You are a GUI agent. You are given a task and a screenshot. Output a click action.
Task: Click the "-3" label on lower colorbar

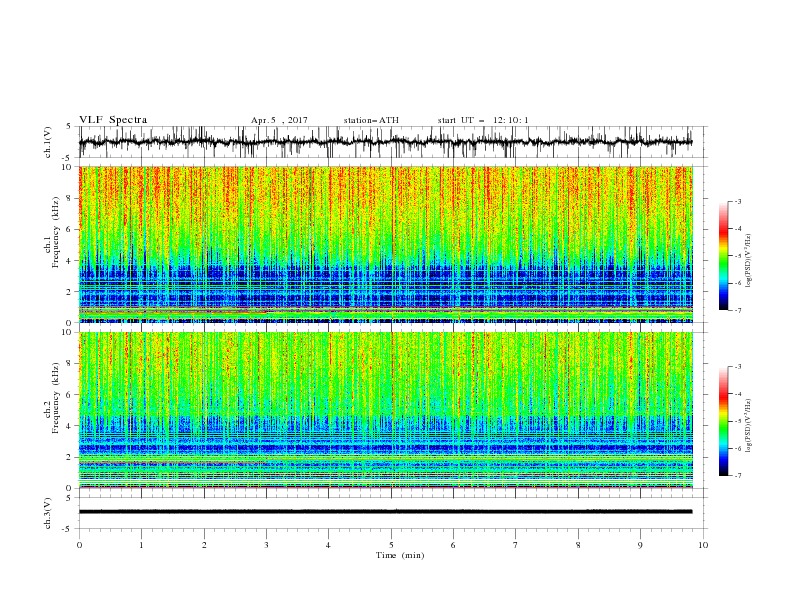(737, 367)
